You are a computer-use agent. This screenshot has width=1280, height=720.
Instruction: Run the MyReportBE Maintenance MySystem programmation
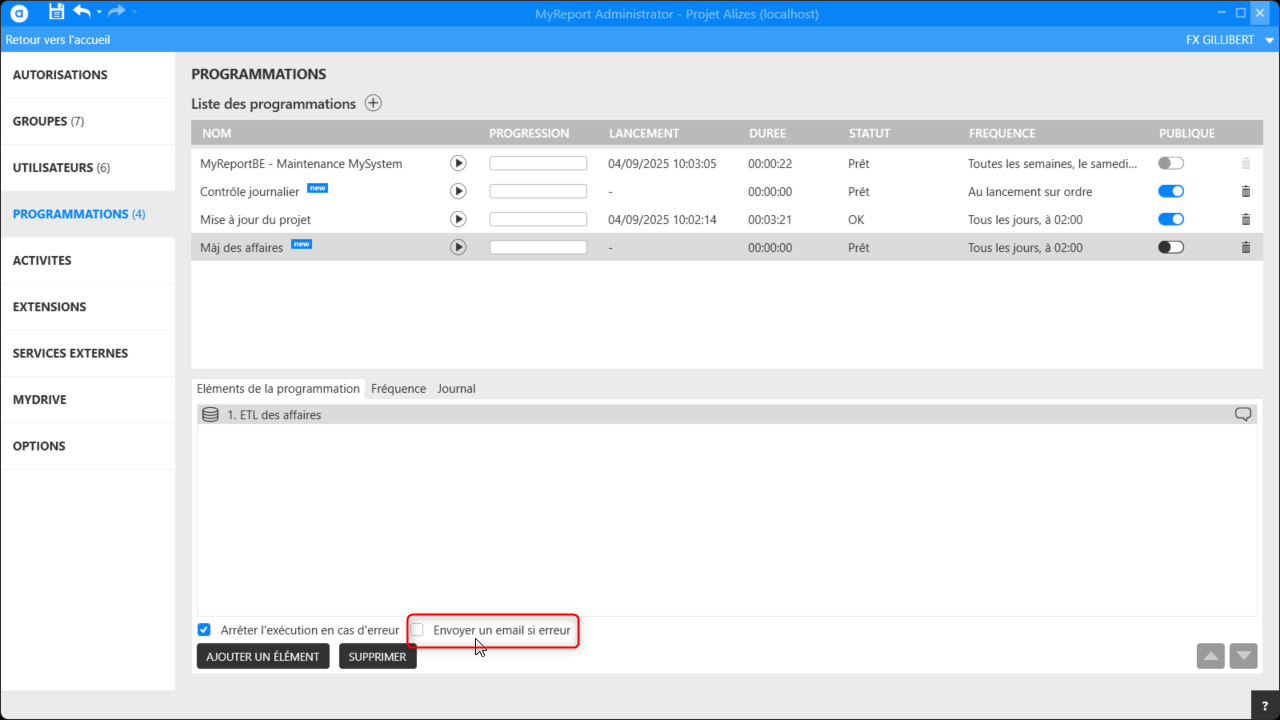pos(458,163)
